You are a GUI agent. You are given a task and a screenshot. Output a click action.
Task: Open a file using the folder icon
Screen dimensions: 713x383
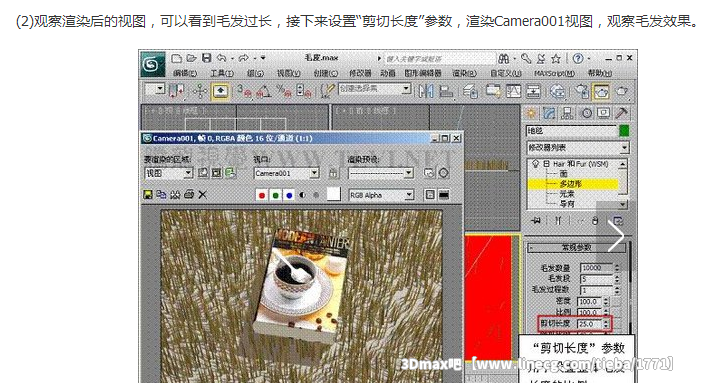pos(191,58)
